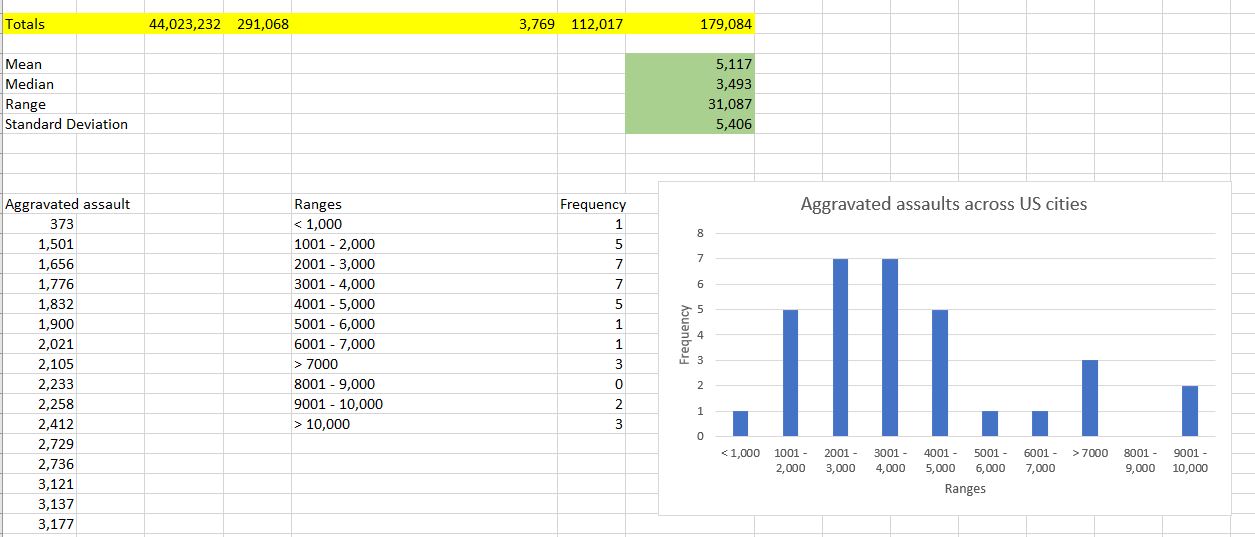Click the chart bar for 2001 - 3,000
1255x537 pixels.
[840, 348]
